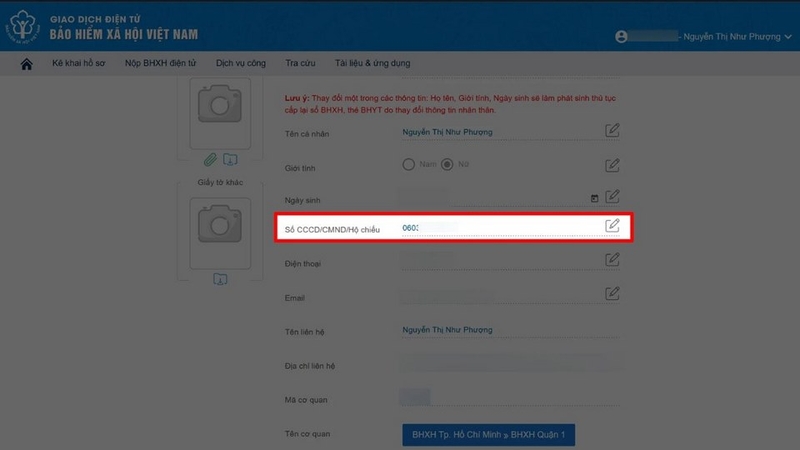Viewport: 800px width, 450px height.
Task: Open the Nộp BHXH điện tử menu
Action: 160,63
